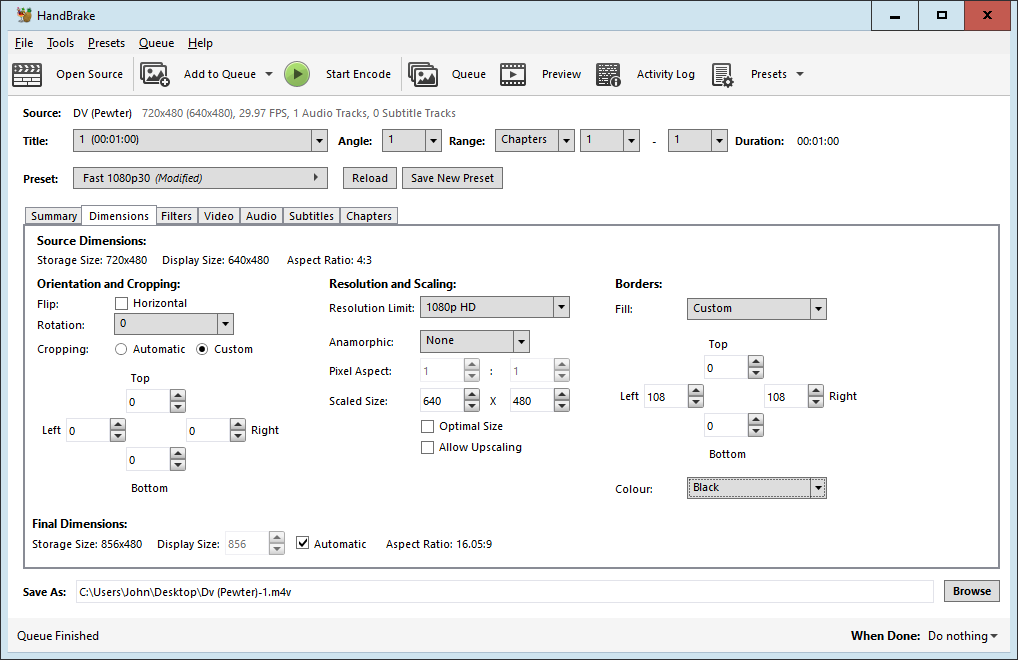Click the borders Top spinner arrows
The width and height of the screenshot is (1018, 660).
click(x=756, y=367)
